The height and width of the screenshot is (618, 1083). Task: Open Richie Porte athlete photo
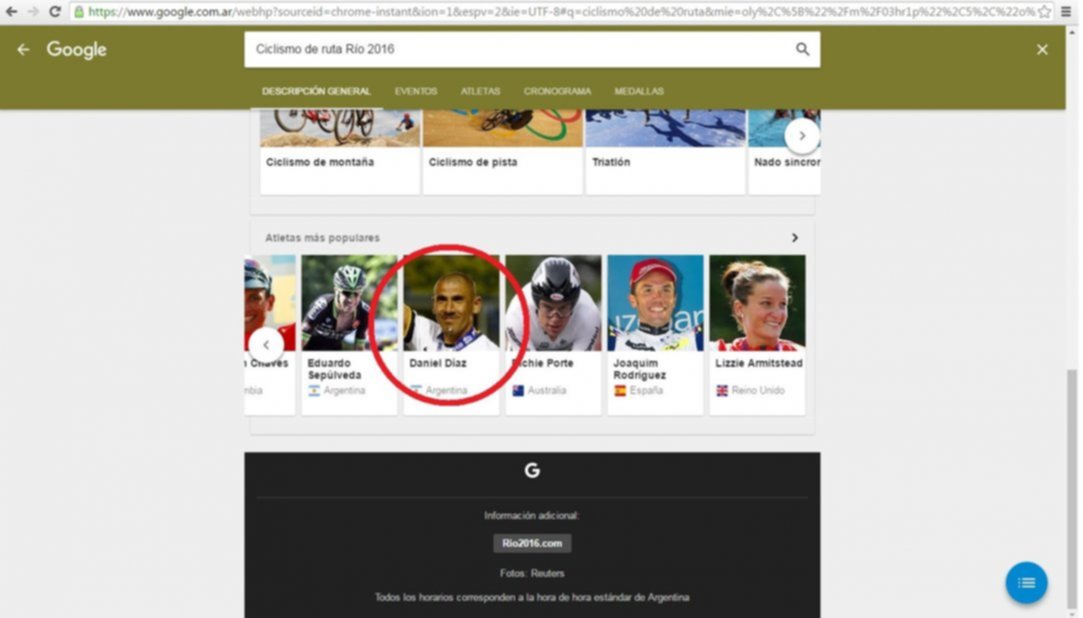[553, 303]
